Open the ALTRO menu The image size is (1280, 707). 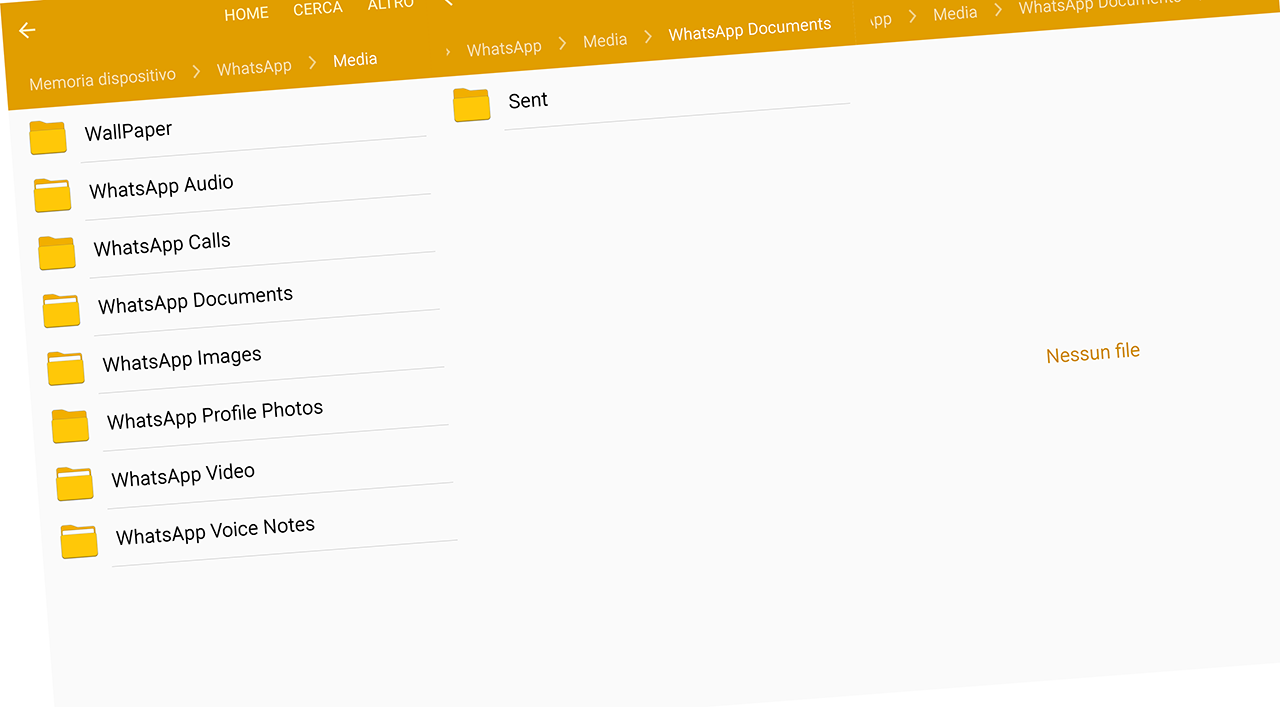coord(390,5)
